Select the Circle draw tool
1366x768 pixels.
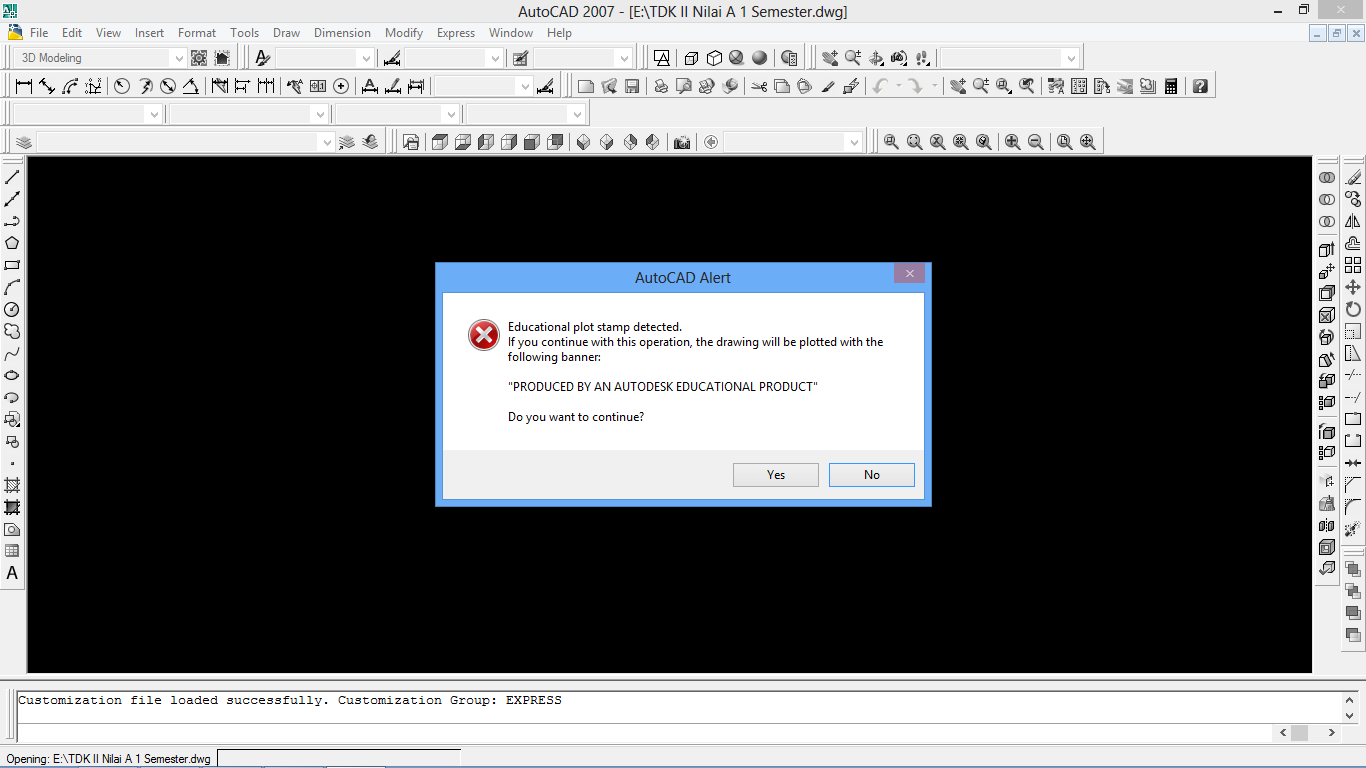point(12,309)
